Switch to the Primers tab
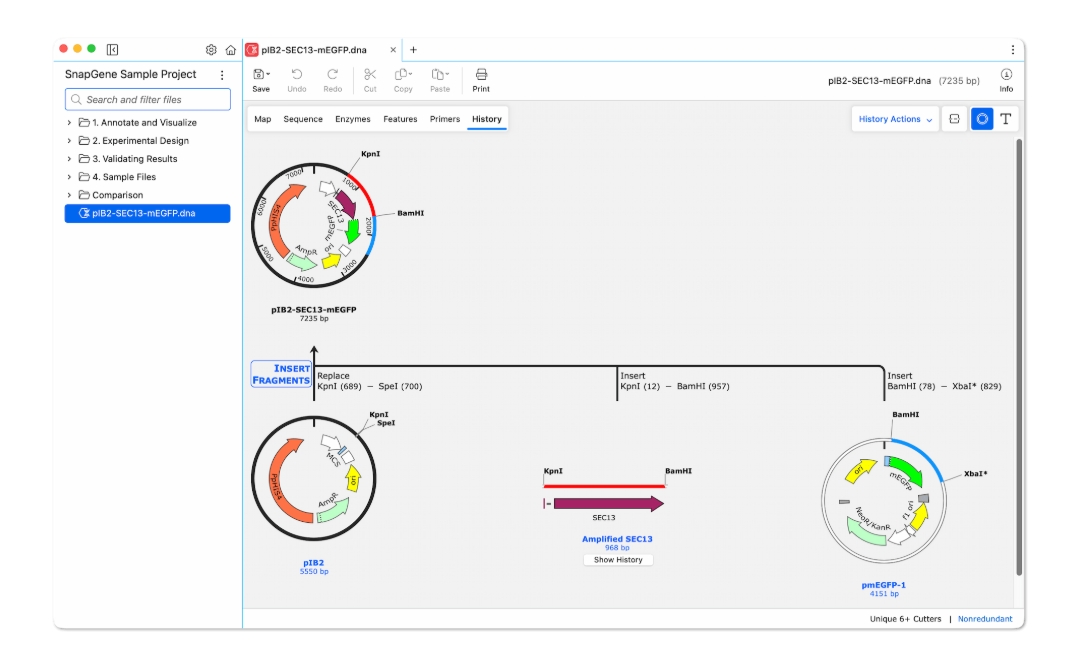The height and width of the screenshot is (653, 1083). point(445,119)
